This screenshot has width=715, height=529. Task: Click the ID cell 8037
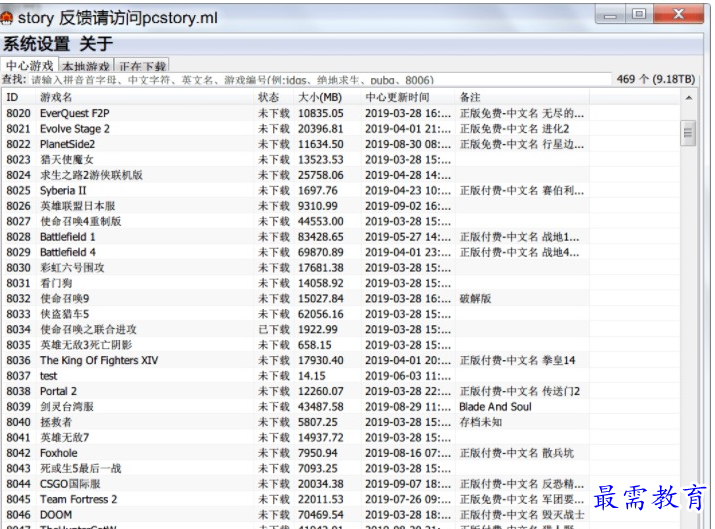click(18, 376)
